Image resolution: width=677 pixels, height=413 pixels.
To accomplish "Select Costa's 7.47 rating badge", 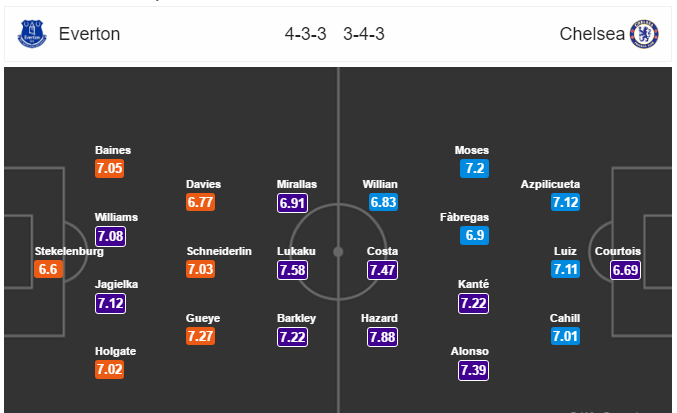I will [x=382, y=270].
